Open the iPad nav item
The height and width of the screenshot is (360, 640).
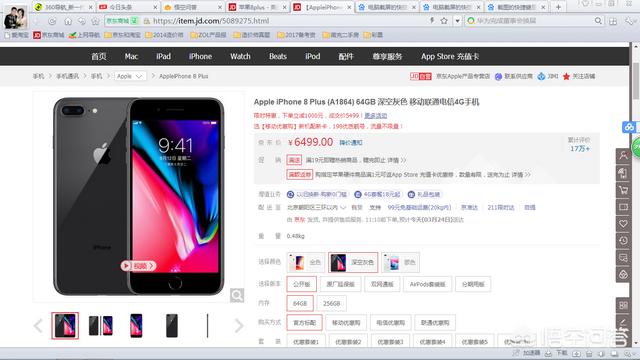click(163, 56)
